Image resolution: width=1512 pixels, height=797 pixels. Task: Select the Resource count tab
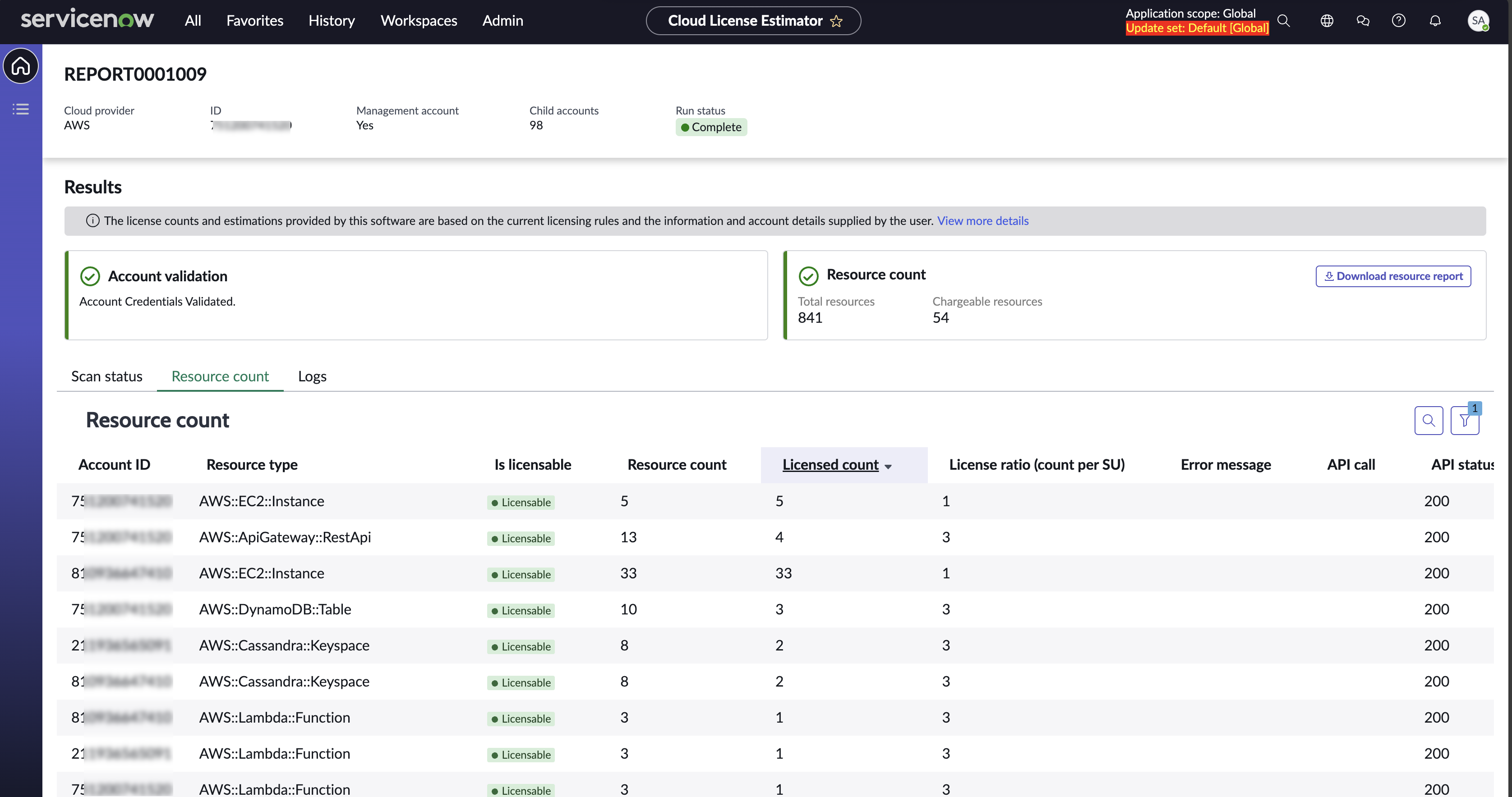pos(220,376)
